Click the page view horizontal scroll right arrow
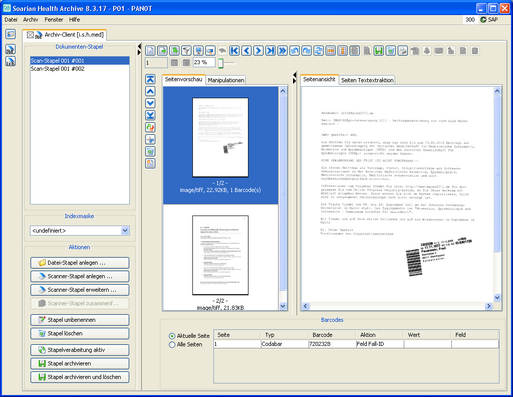 pyautogui.click(x=489, y=306)
